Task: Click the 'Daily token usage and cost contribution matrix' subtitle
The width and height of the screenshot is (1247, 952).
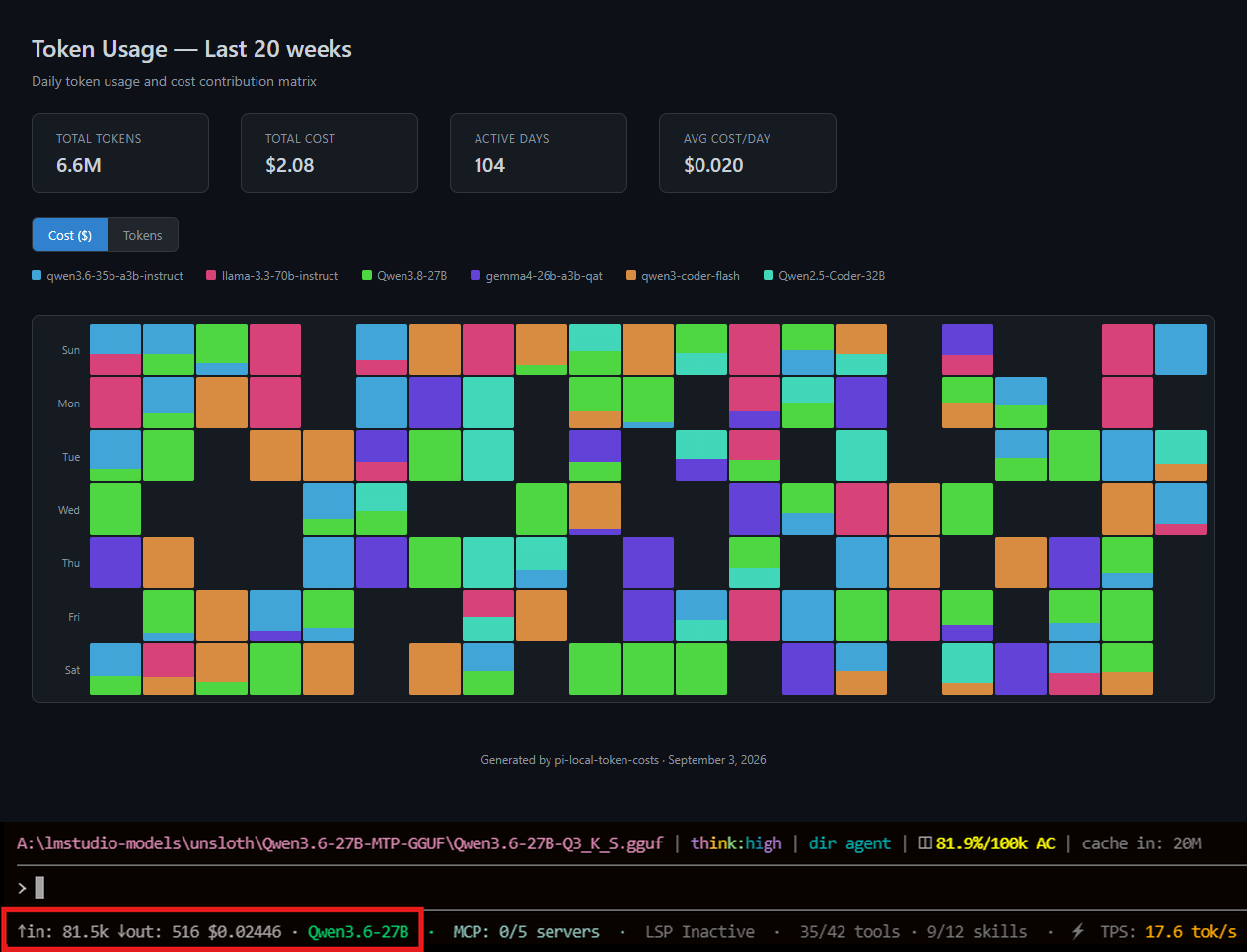Action: tap(174, 81)
